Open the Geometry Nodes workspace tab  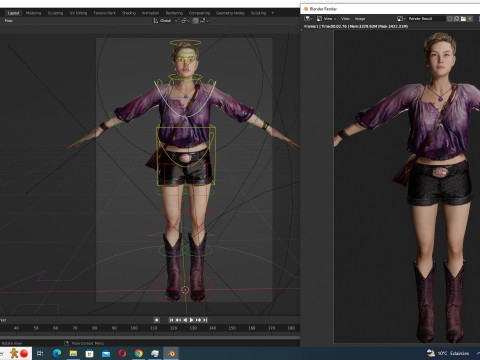point(230,13)
